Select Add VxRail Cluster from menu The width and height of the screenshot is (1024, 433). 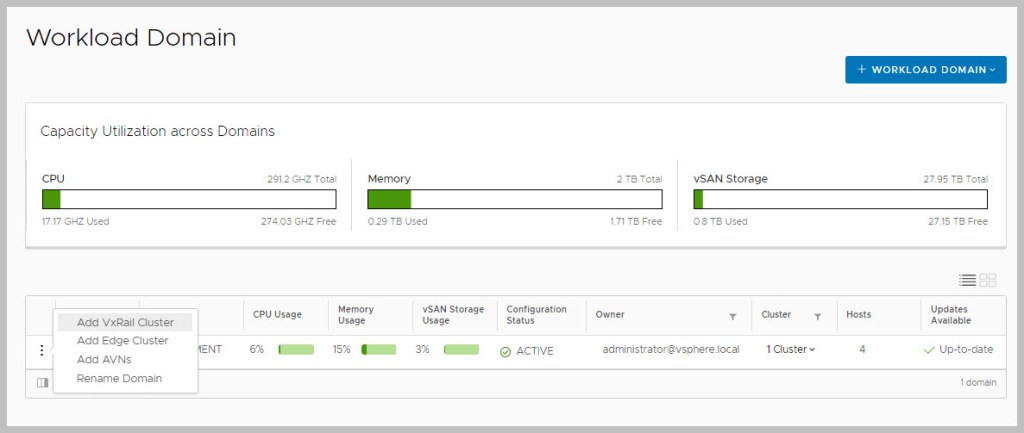click(125, 322)
